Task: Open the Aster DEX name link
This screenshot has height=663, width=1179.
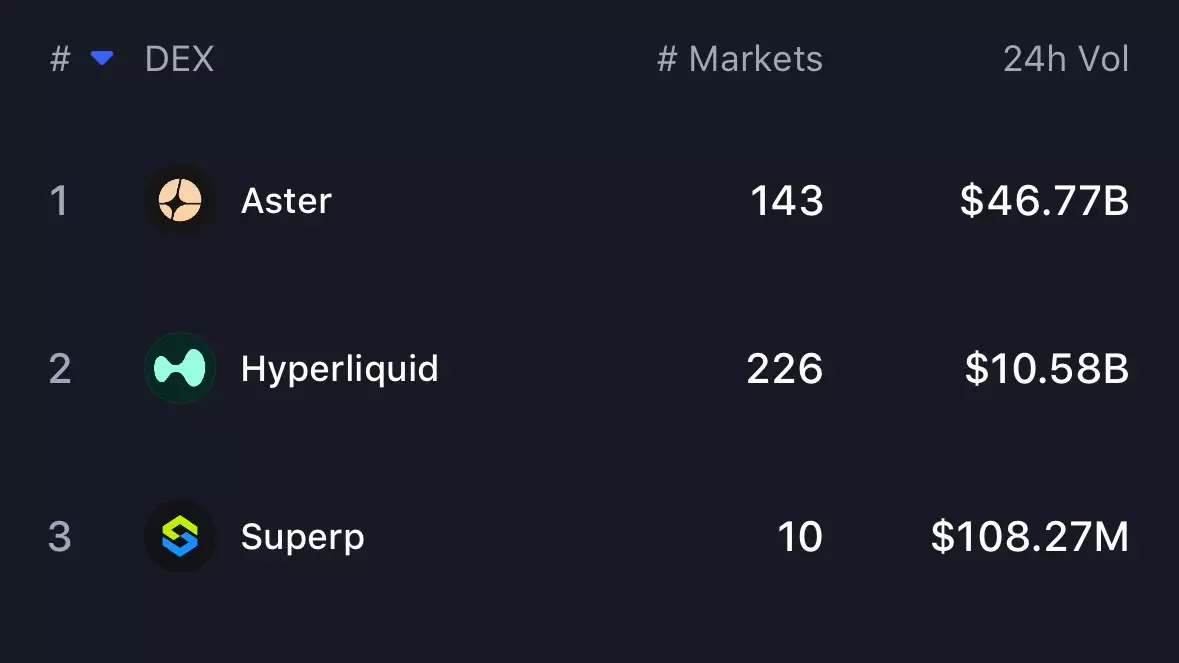Action: click(x=286, y=201)
